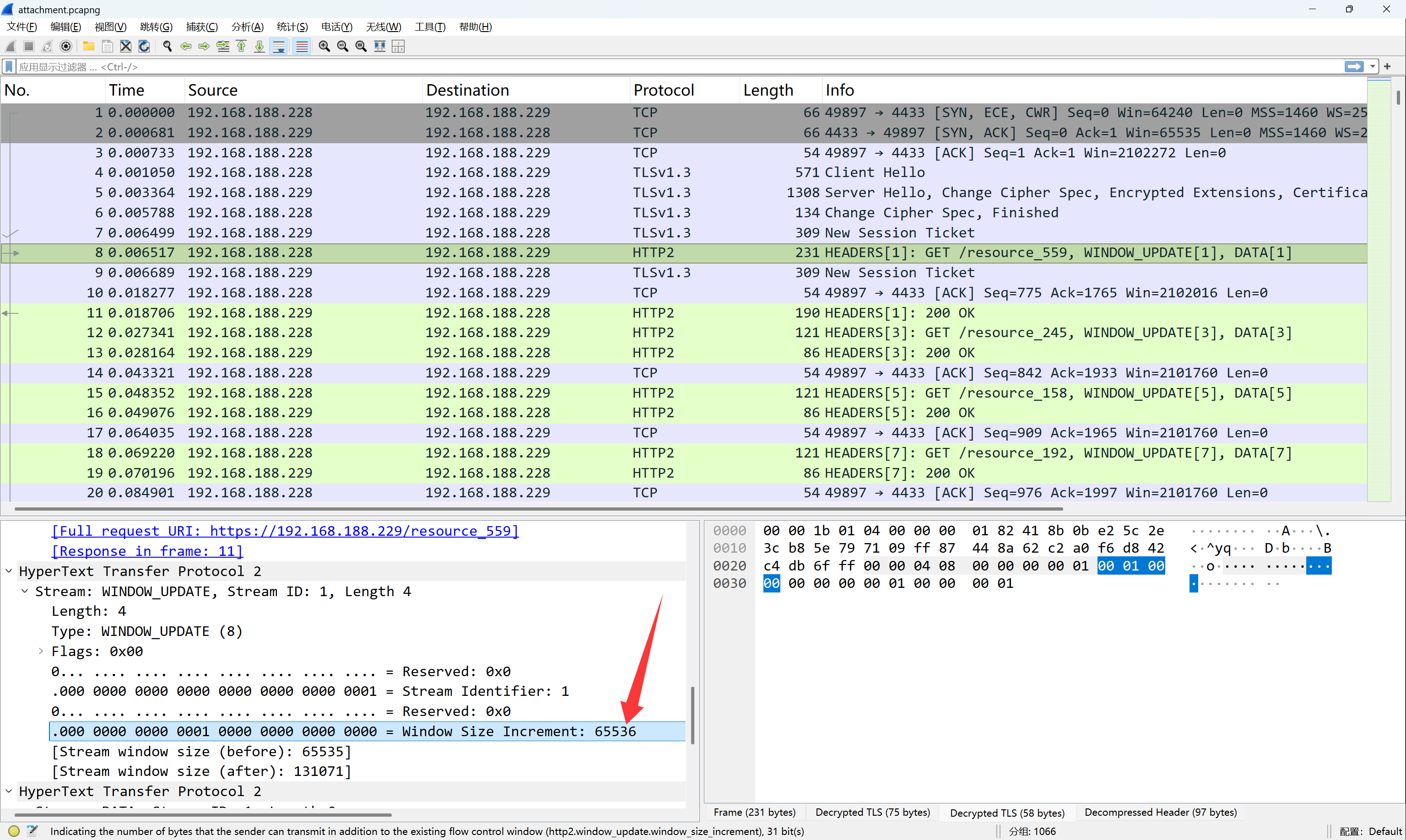This screenshot has height=840, width=1406.
Task: Open the capture options gear icon
Action: (x=66, y=46)
